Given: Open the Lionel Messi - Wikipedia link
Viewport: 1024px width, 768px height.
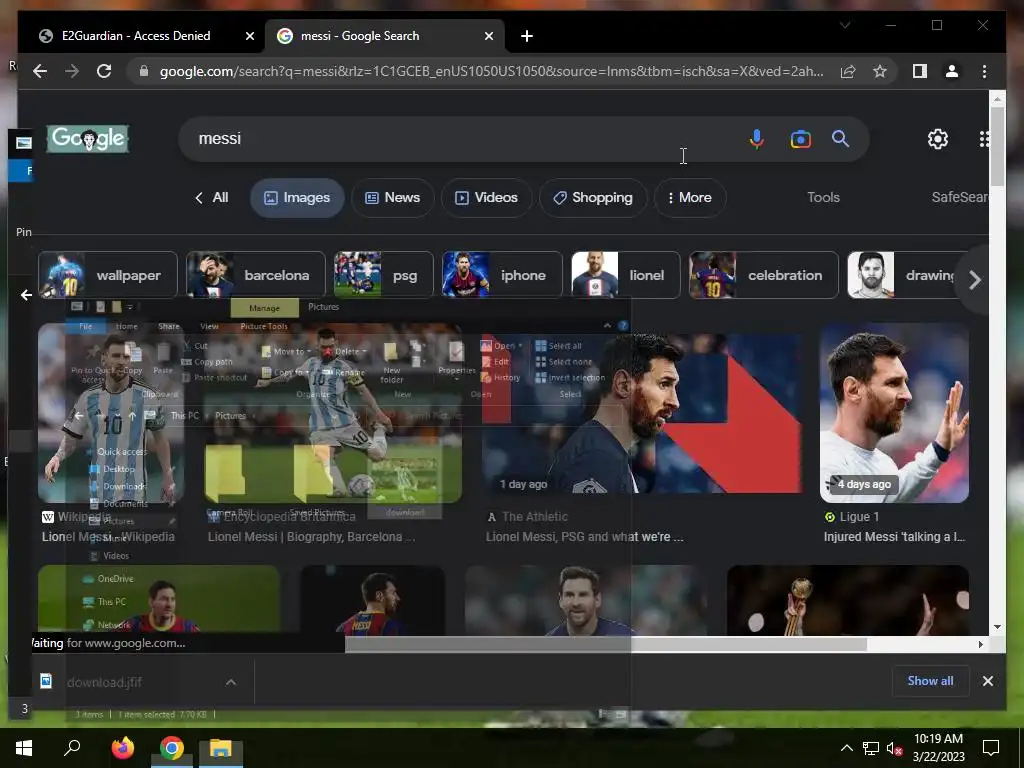Looking at the screenshot, I should 108,537.
